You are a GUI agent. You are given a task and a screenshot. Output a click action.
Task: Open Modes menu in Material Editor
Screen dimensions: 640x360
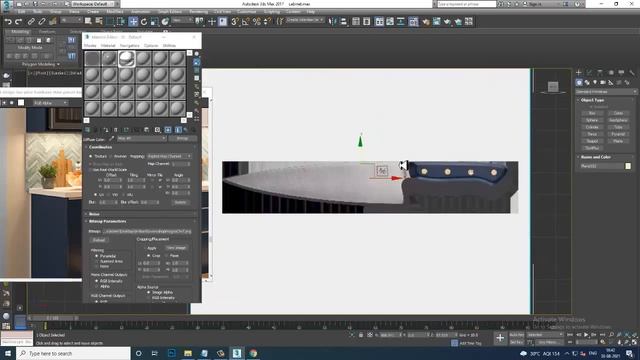click(x=90, y=45)
